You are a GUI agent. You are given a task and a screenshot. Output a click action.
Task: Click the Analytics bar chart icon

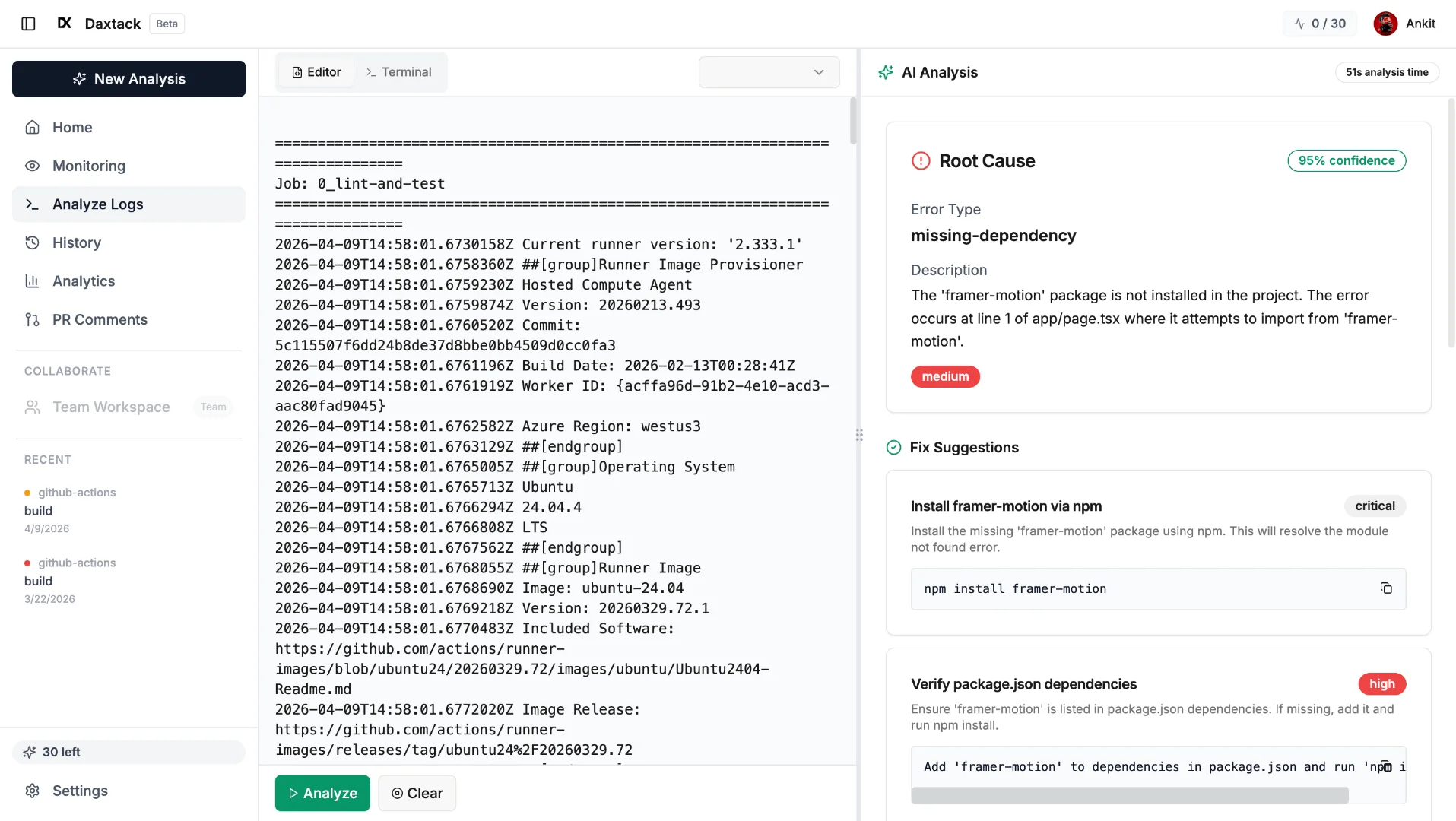tap(32, 281)
